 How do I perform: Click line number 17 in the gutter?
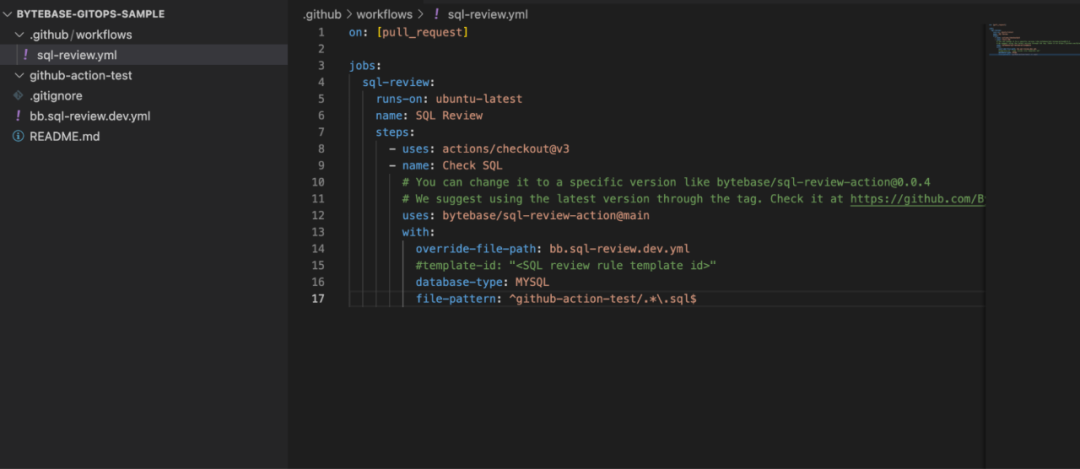coord(320,299)
